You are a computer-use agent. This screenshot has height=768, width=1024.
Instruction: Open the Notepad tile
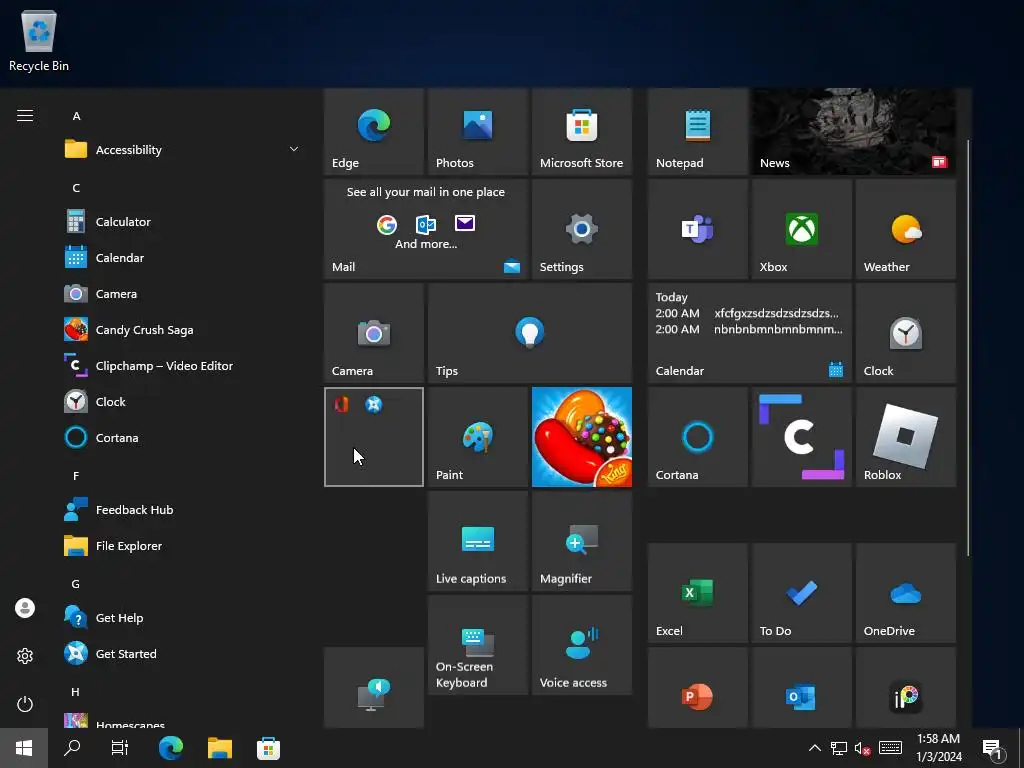coord(697,132)
